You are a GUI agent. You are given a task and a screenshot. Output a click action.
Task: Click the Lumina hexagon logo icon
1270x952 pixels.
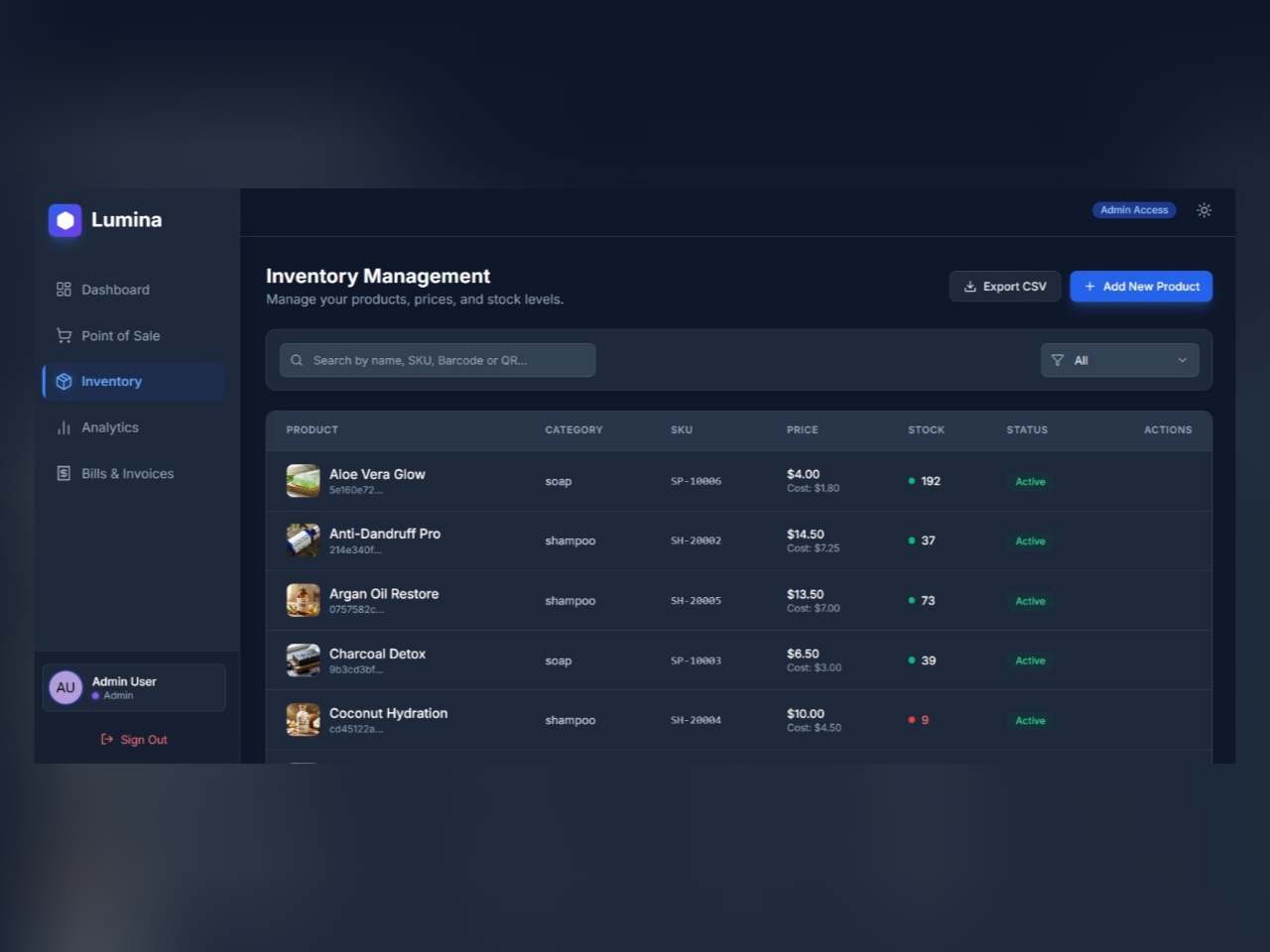(64, 220)
